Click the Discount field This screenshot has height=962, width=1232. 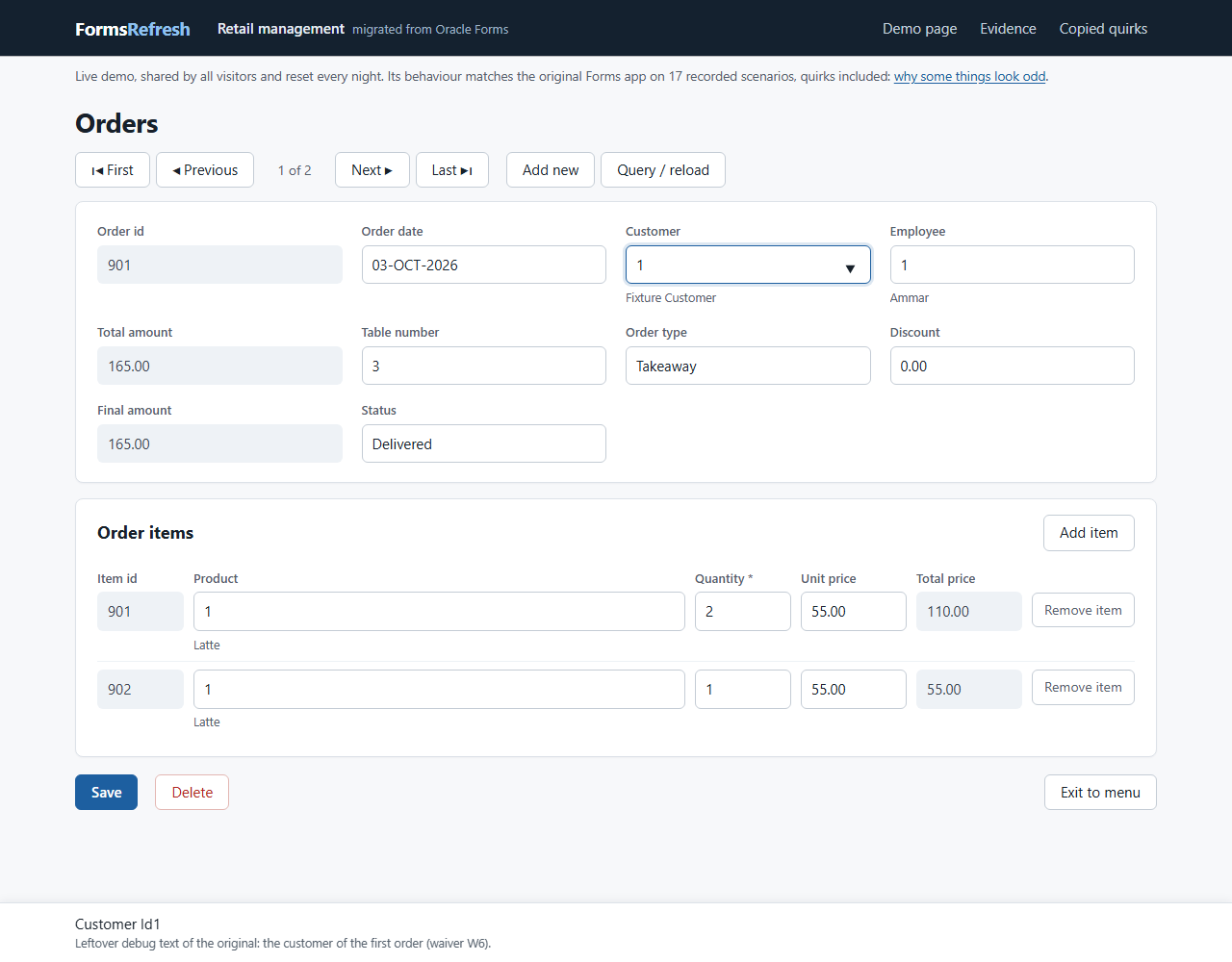[1013, 366]
